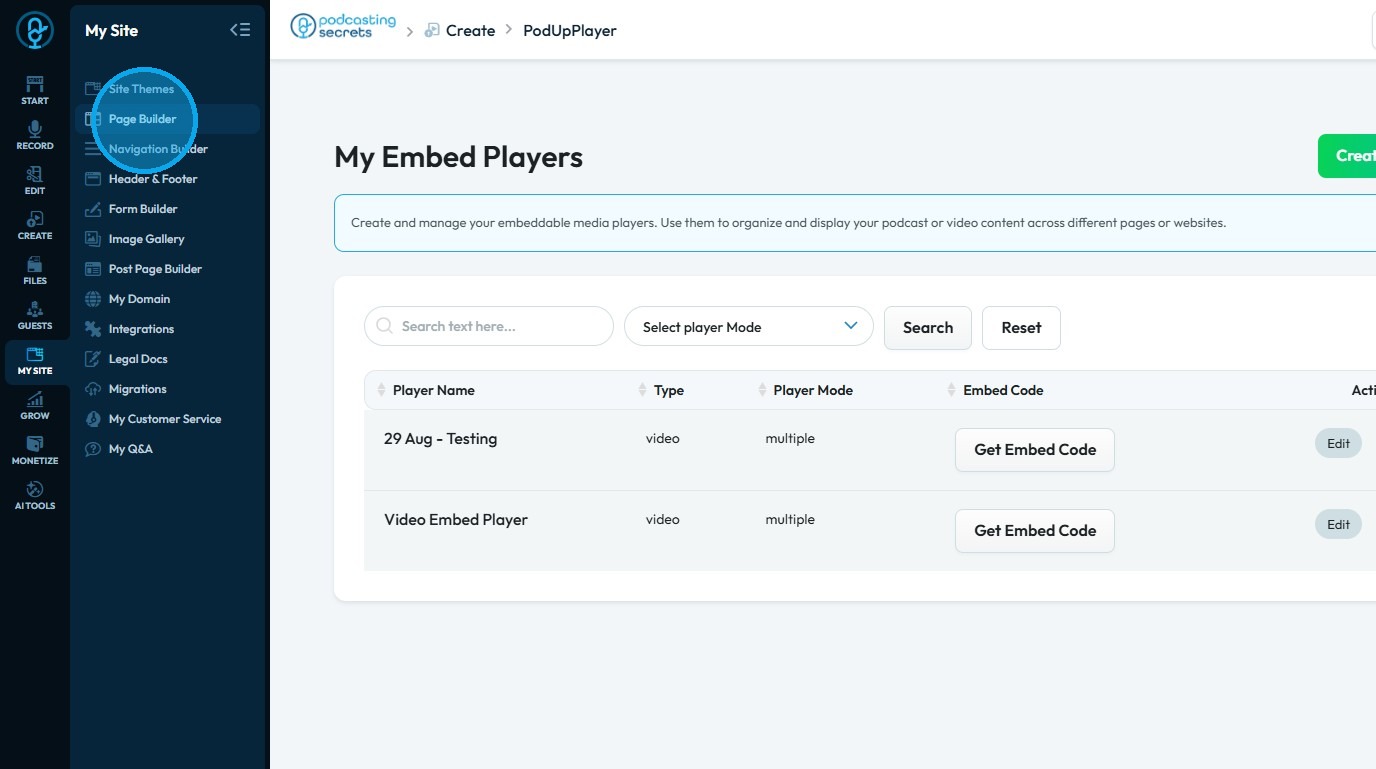The image size is (1376, 769).
Task: Click the Search button
Action: pos(927,328)
